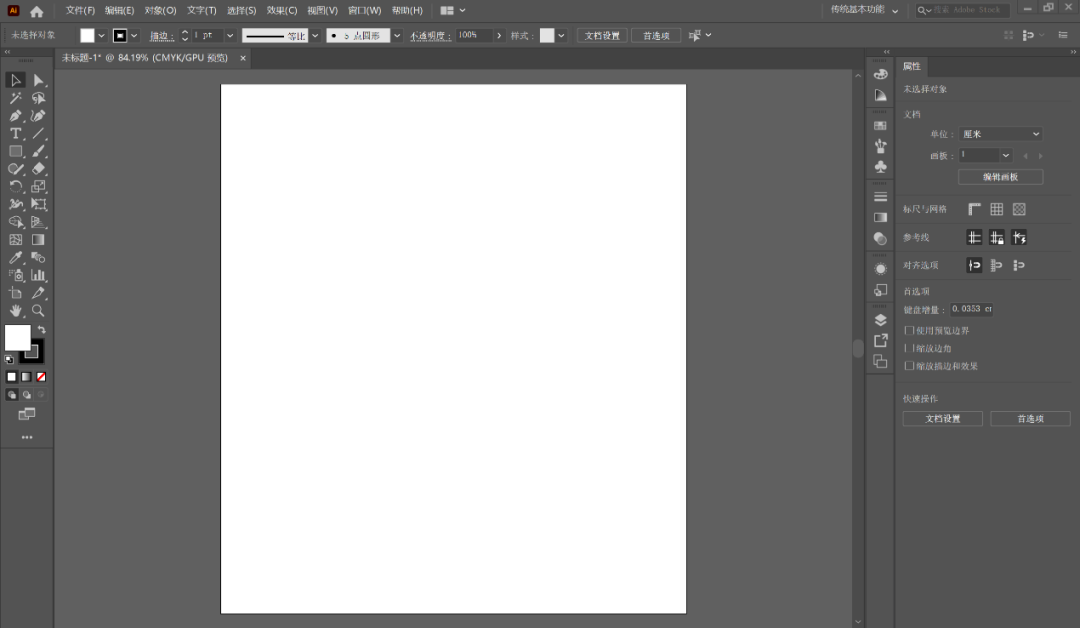Image resolution: width=1080 pixels, height=628 pixels.
Task: Open the 传统基本功能 workspace switcher
Action: point(864,10)
